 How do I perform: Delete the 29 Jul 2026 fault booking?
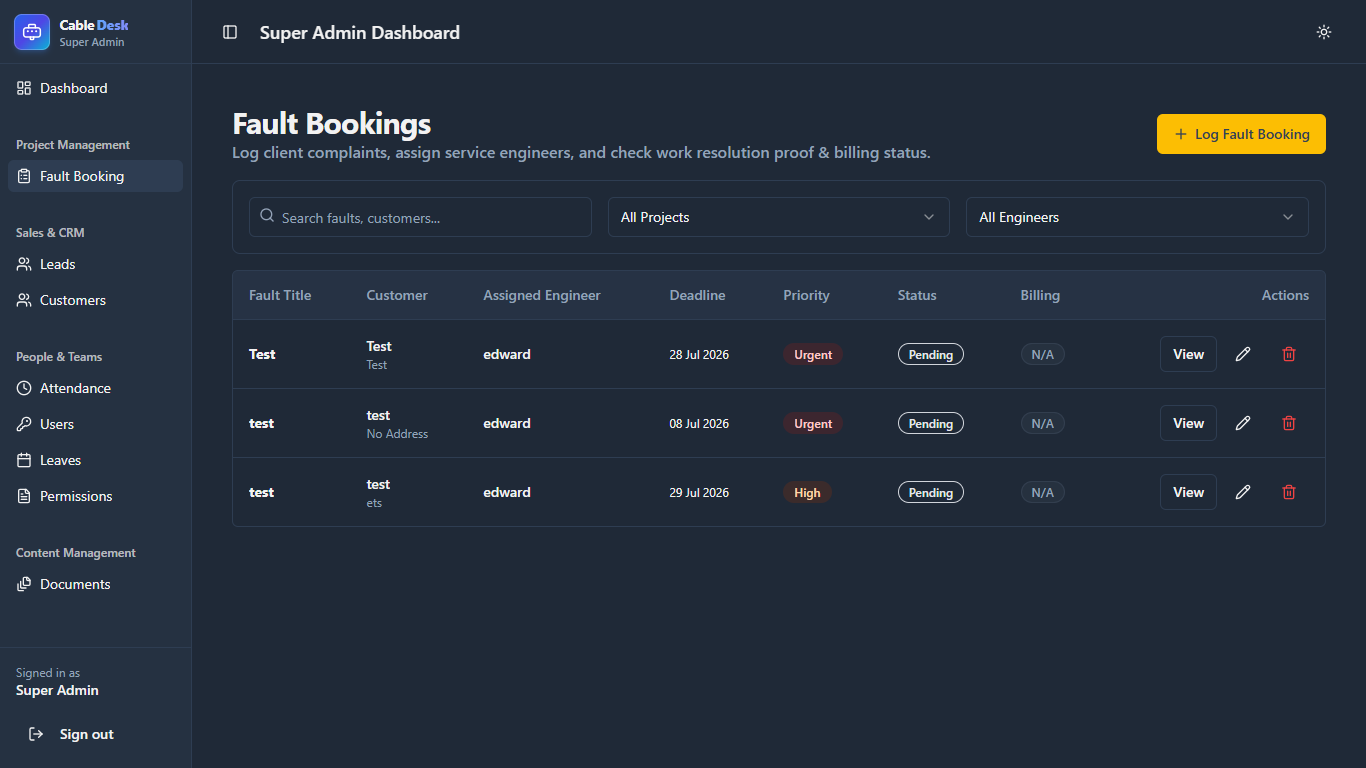coord(1289,492)
